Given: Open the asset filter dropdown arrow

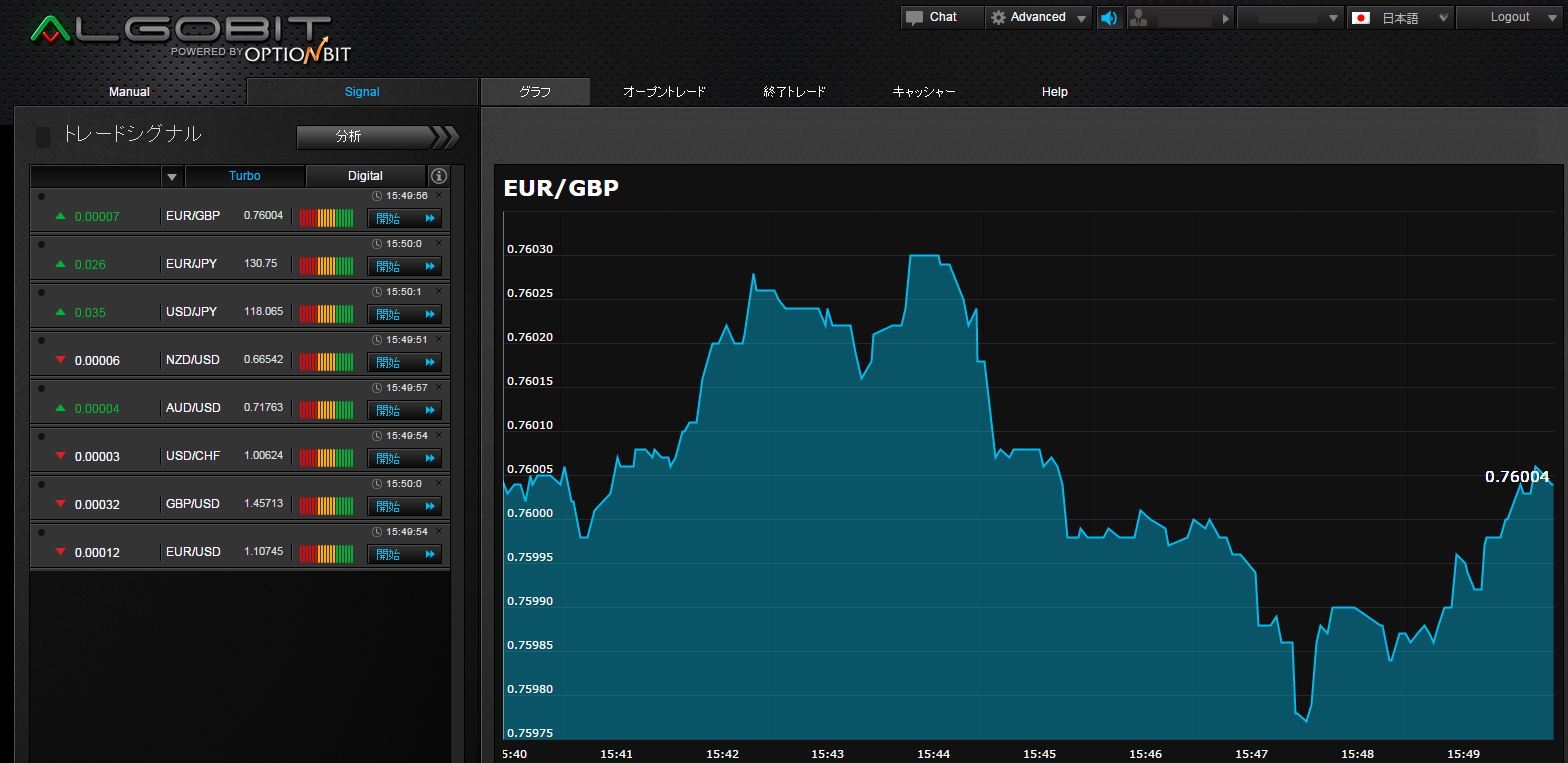Looking at the screenshot, I should tap(172, 177).
